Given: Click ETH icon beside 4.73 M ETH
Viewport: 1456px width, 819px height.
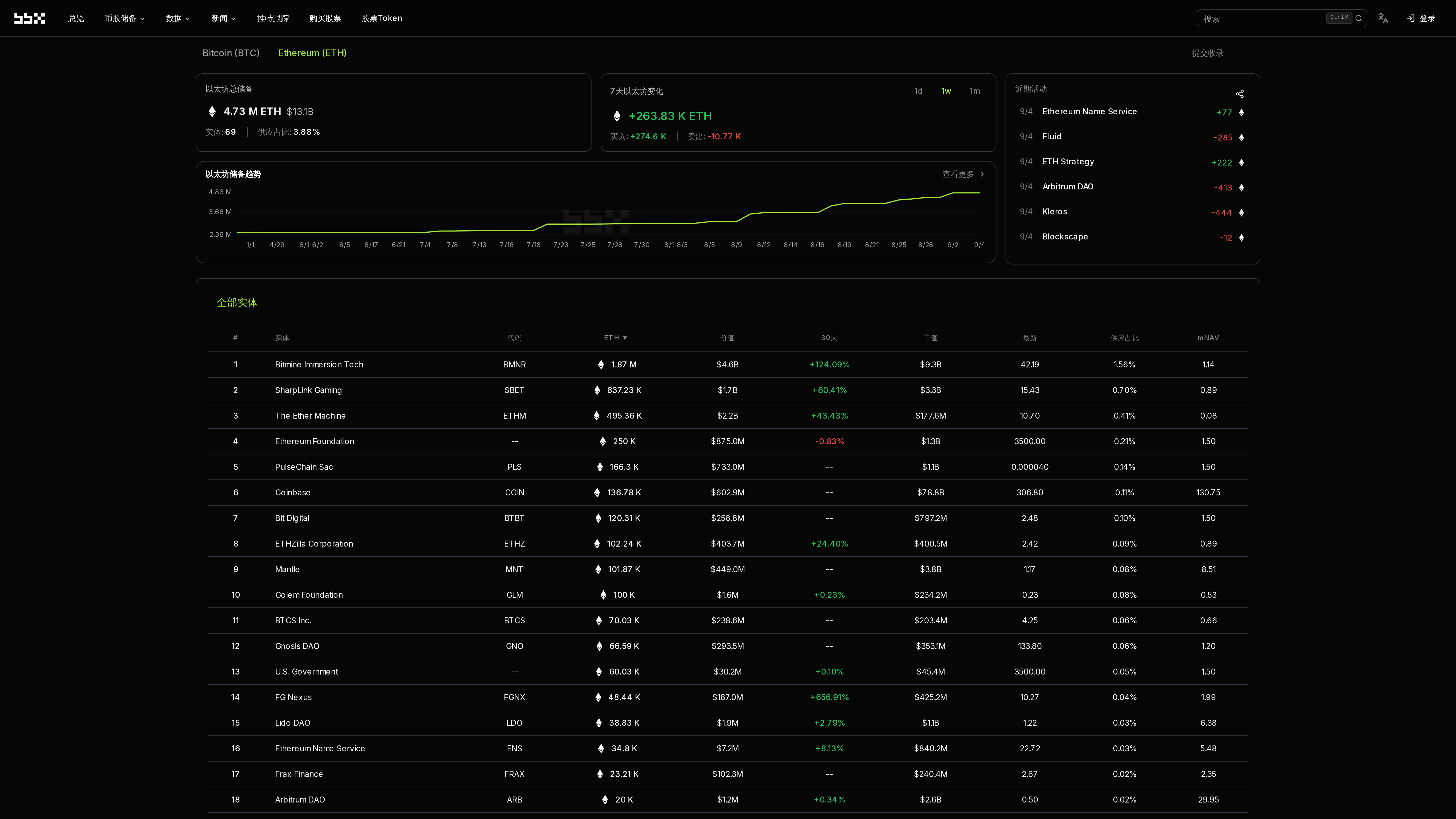Looking at the screenshot, I should point(212,111).
